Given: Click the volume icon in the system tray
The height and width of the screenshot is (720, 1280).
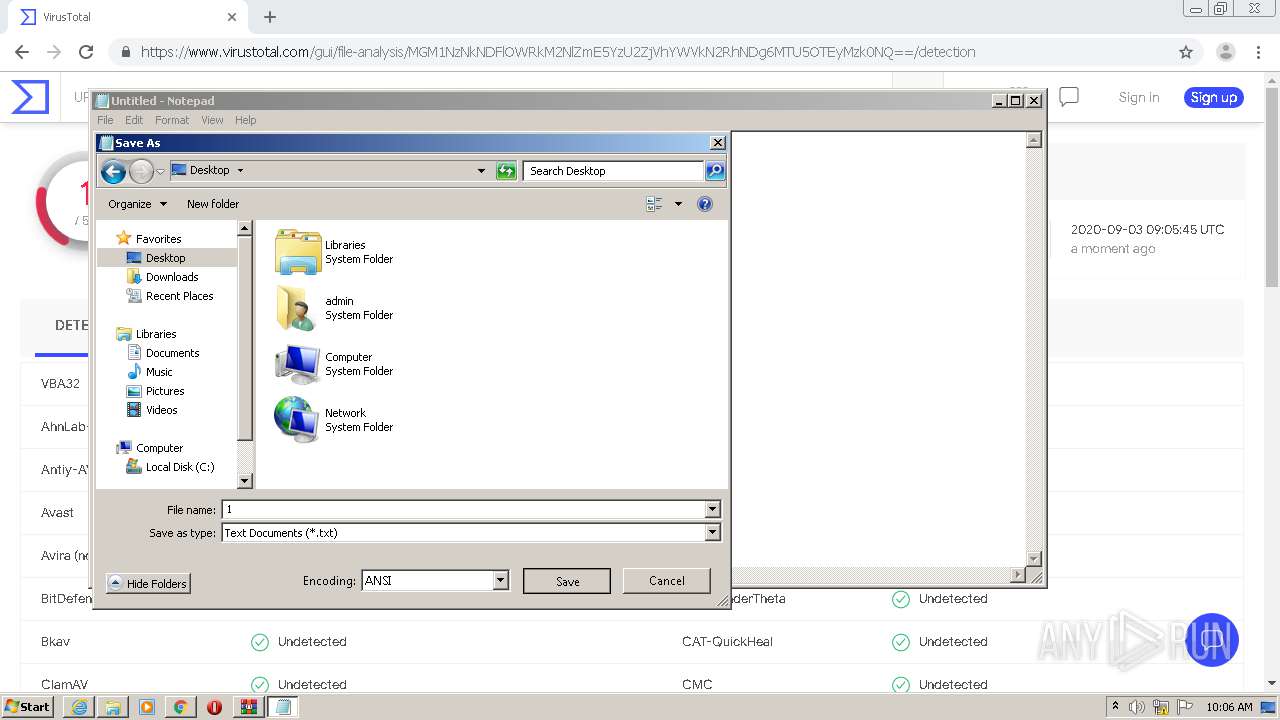Looking at the screenshot, I should click(1137, 707).
